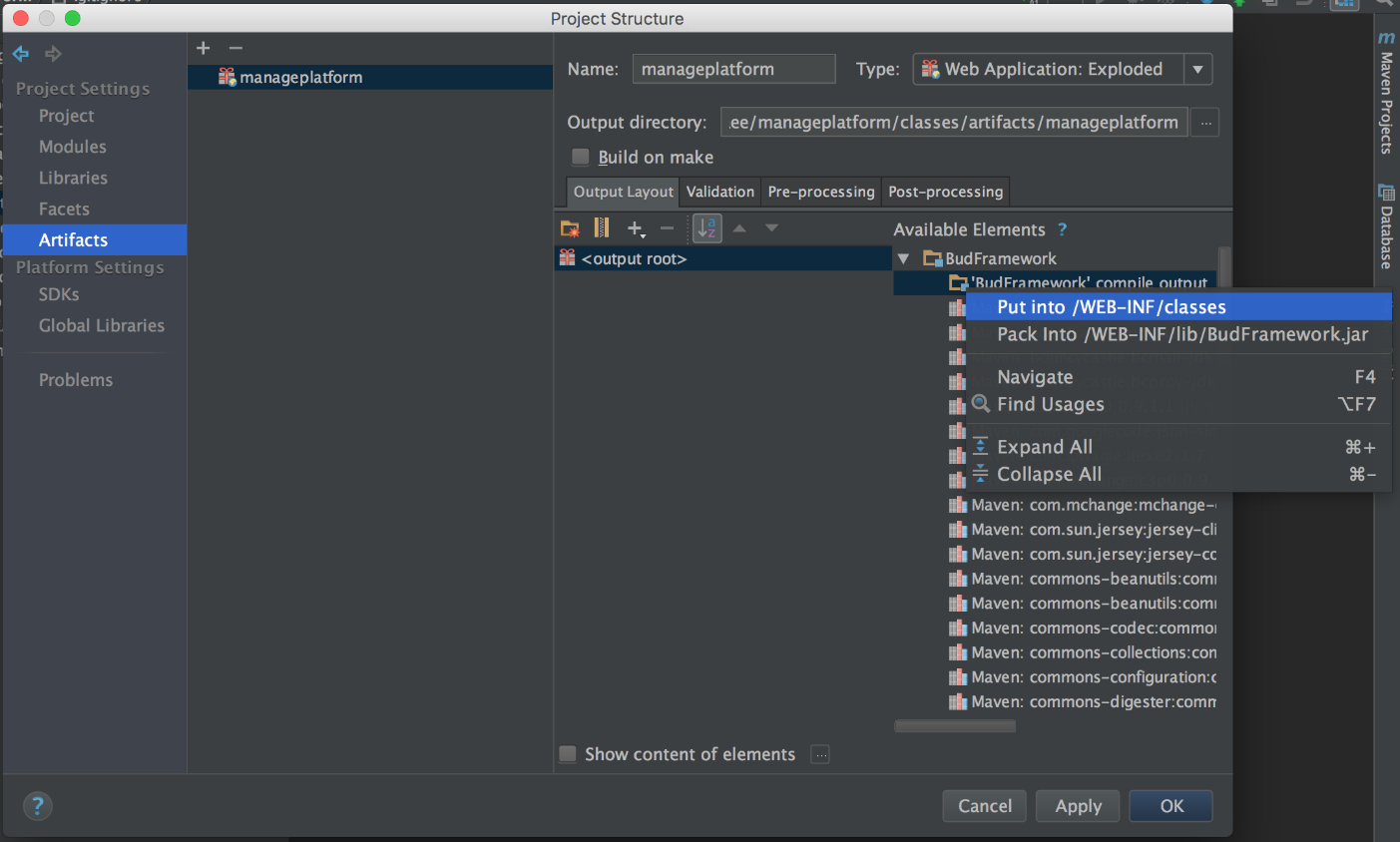Click the vertical scrollbar of Available Elements
This screenshot has width=1400, height=842.
(1224, 267)
